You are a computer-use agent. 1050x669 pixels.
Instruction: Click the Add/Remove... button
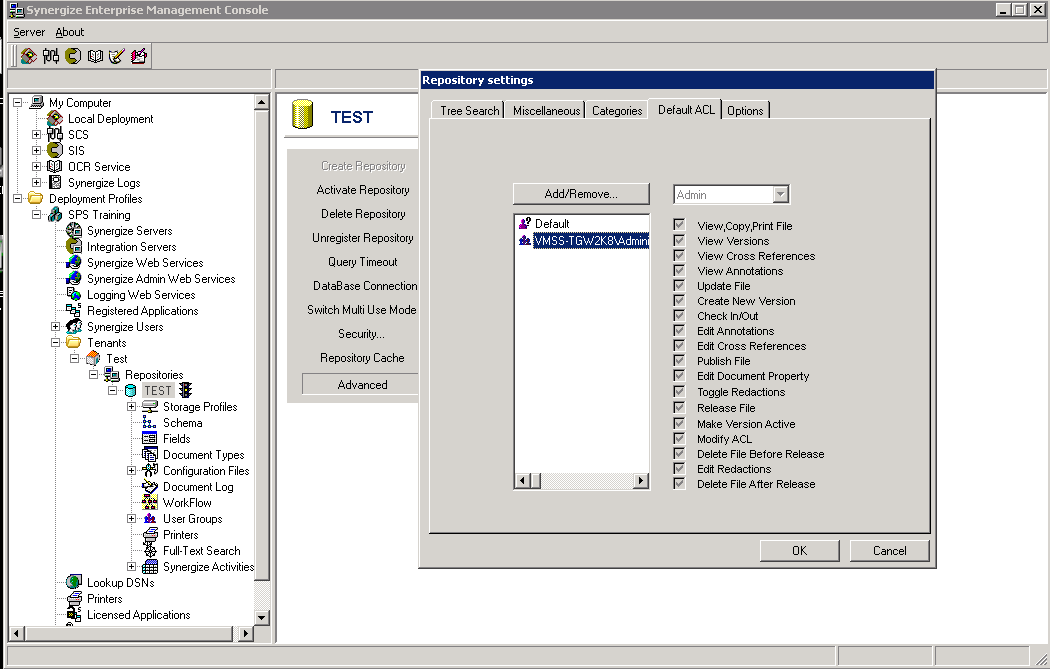(581, 194)
